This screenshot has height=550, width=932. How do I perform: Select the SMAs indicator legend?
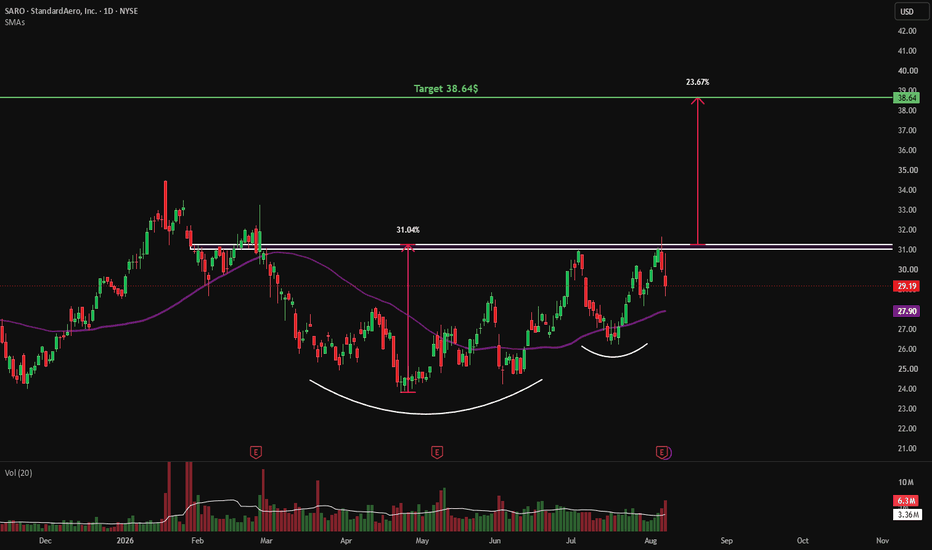(x=15, y=22)
